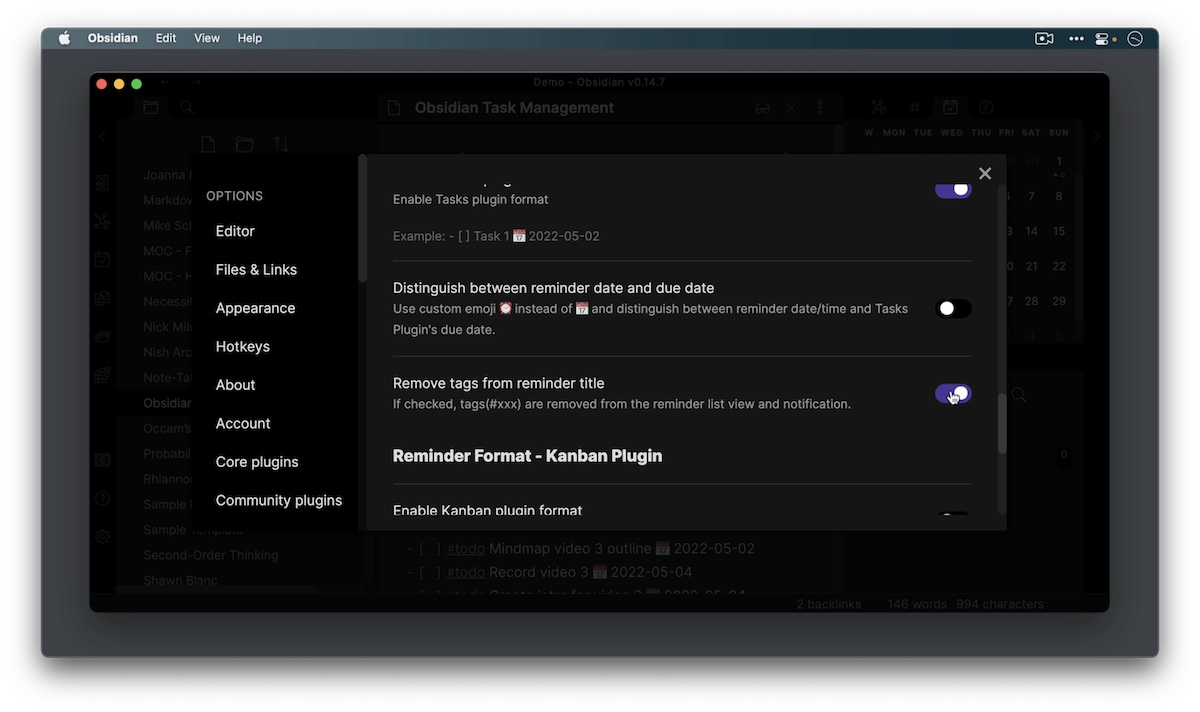Turn off Remove tags from reminder title
The image size is (1200, 712).
[x=953, y=394]
